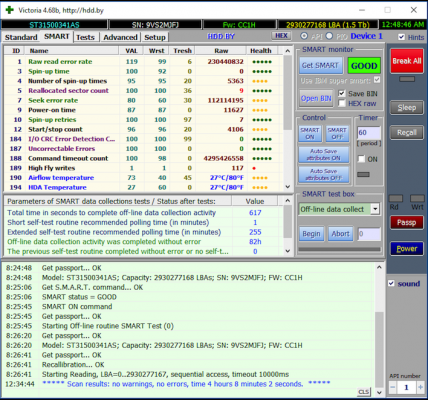Select the PIO radio button

click(x=329, y=36)
